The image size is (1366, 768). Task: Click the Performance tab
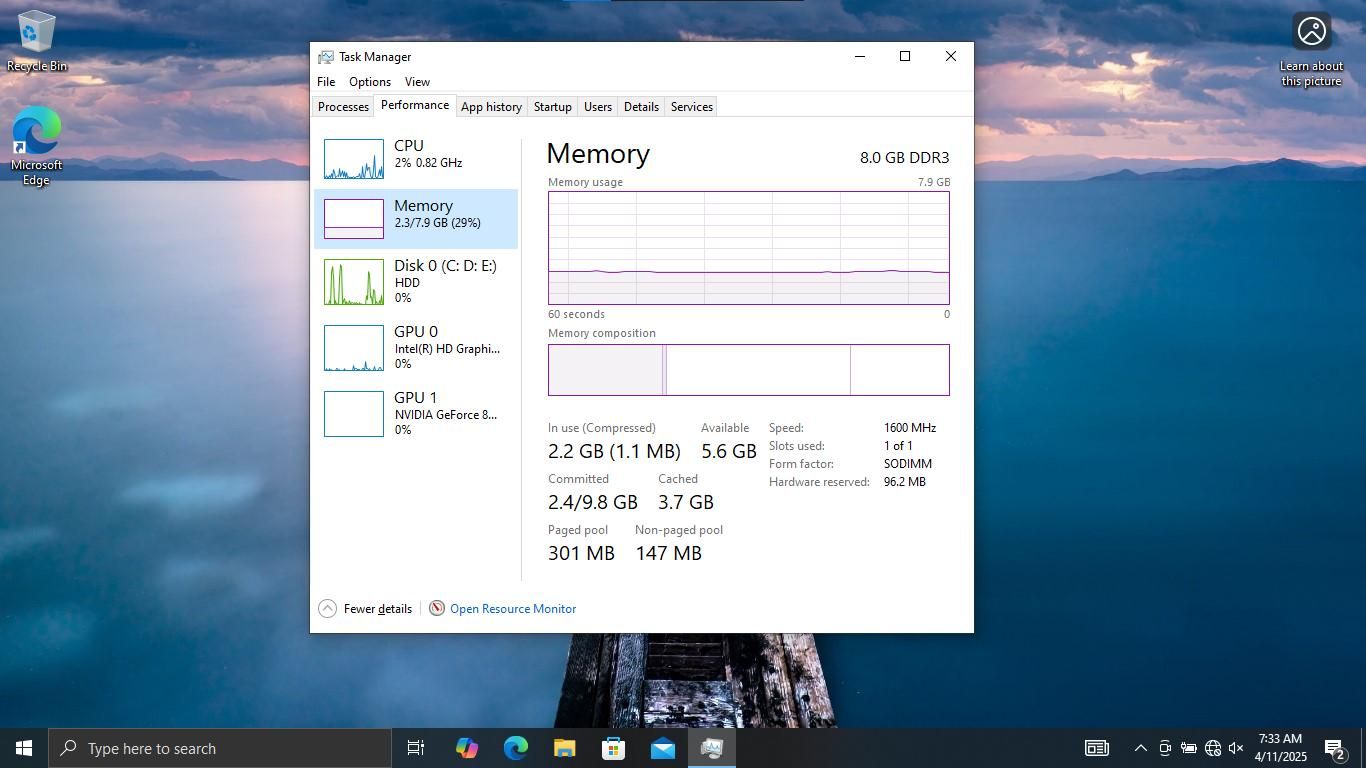point(415,105)
